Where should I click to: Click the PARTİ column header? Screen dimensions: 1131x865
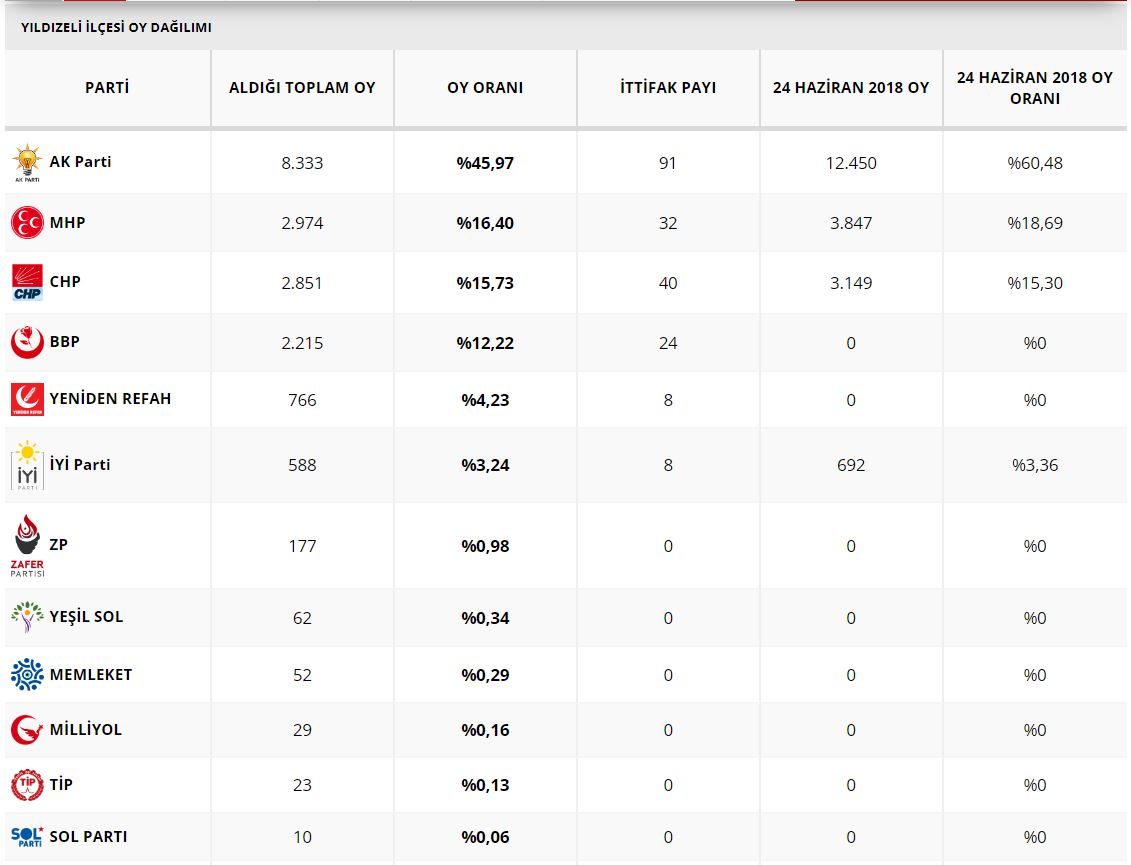pyautogui.click(x=107, y=88)
